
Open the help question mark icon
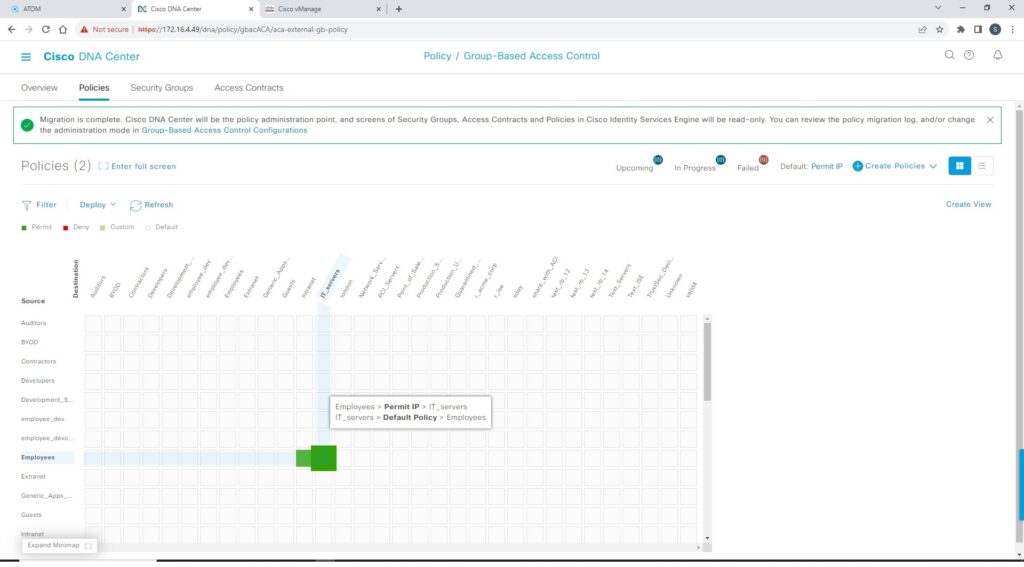point(969,55)
